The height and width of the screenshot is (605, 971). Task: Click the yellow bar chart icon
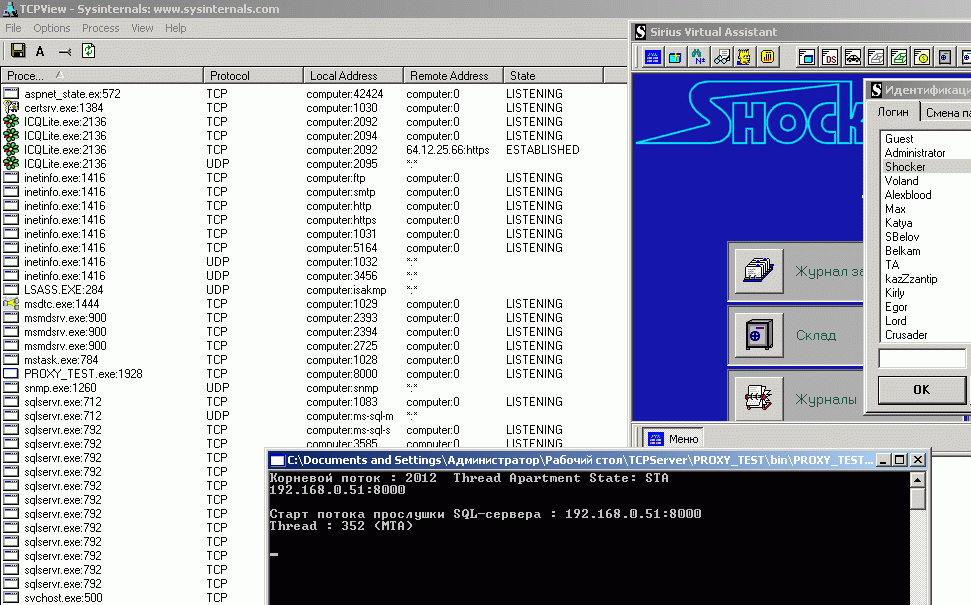767,58
